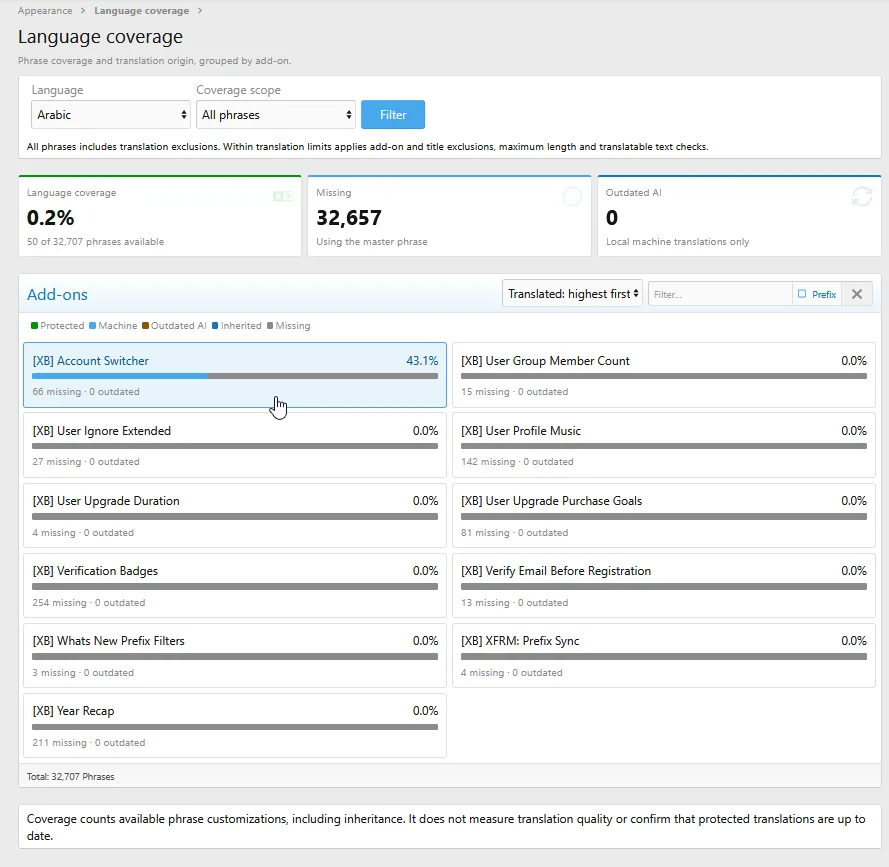
Task: Click the '211 missing · 0 outdated' text
Action: point(88,742)
